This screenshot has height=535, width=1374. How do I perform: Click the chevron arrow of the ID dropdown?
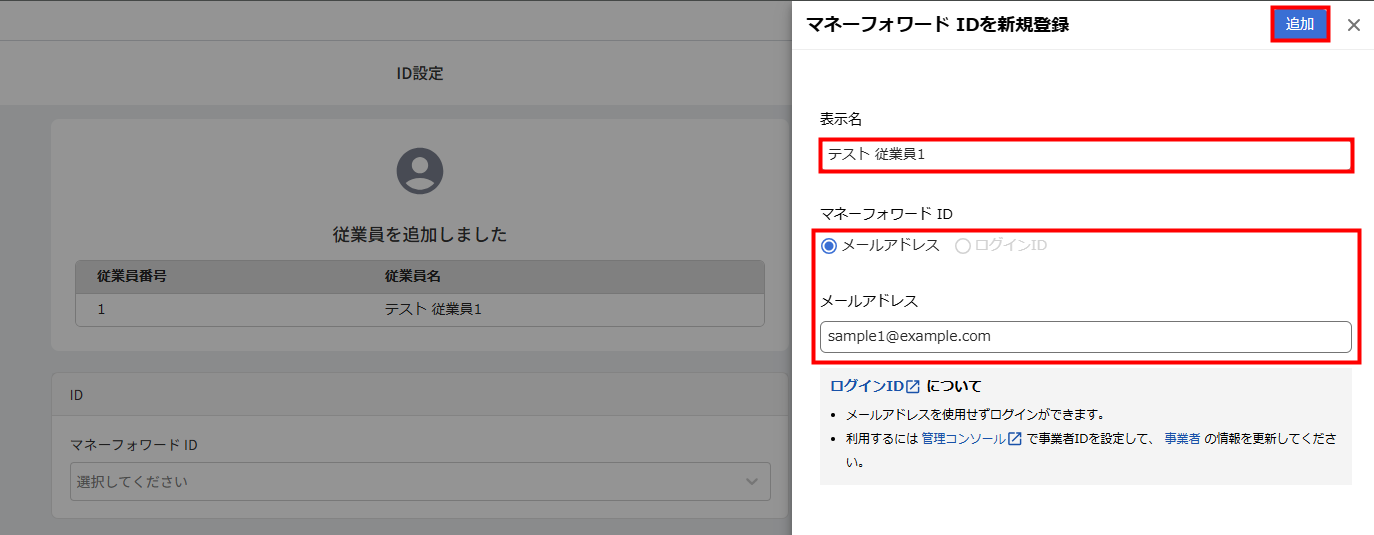click(x=752, y=482)
